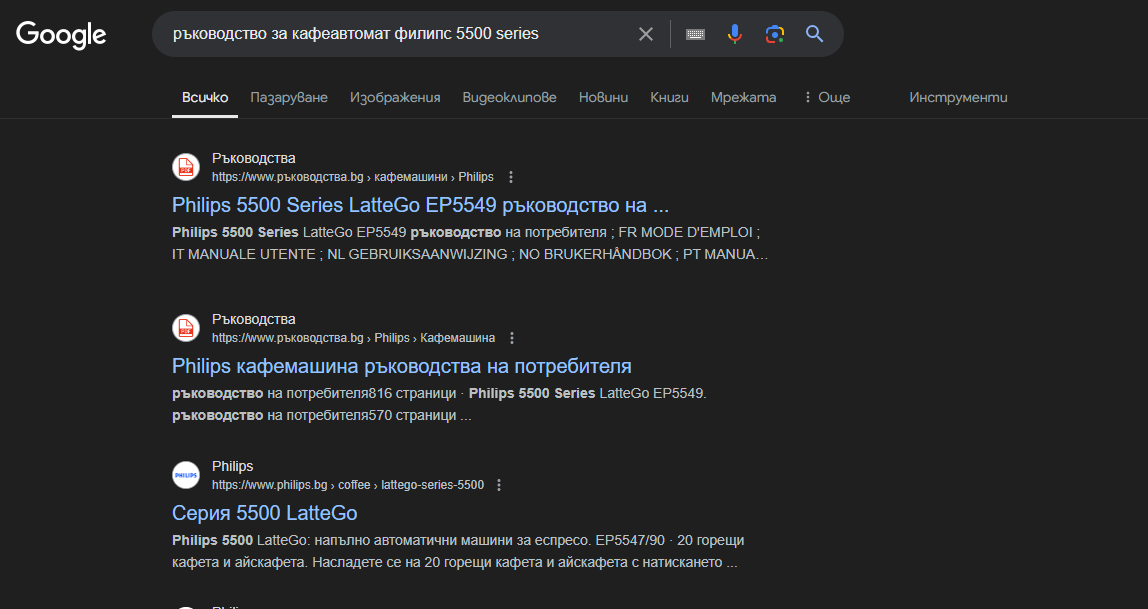Switch to the Изображения tab
This screenshot has height=609, width=1148.
395,97
